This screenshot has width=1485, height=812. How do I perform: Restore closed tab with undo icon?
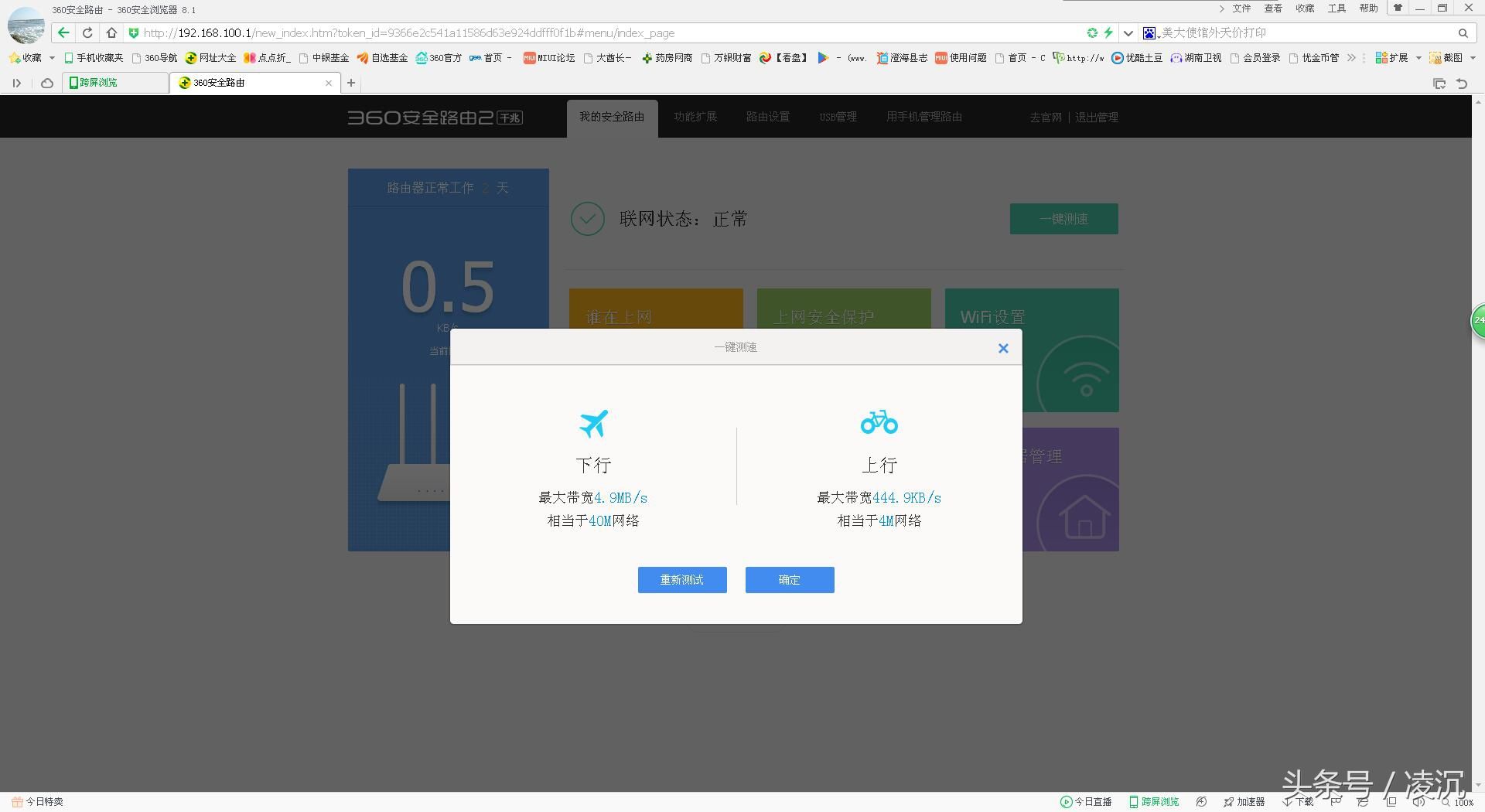coord(1462,84)
